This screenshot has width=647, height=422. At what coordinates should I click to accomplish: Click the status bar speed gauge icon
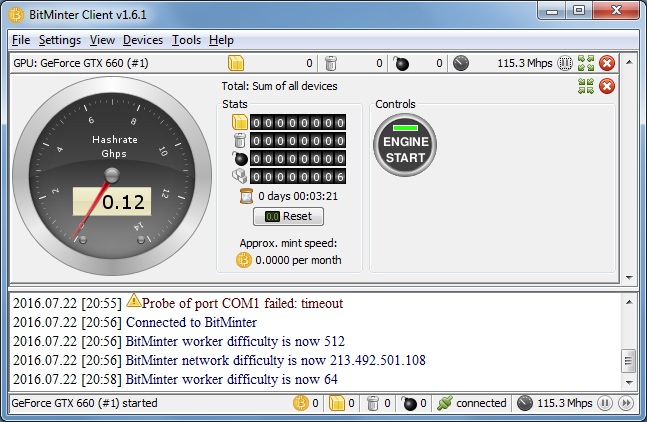point(524,403)
